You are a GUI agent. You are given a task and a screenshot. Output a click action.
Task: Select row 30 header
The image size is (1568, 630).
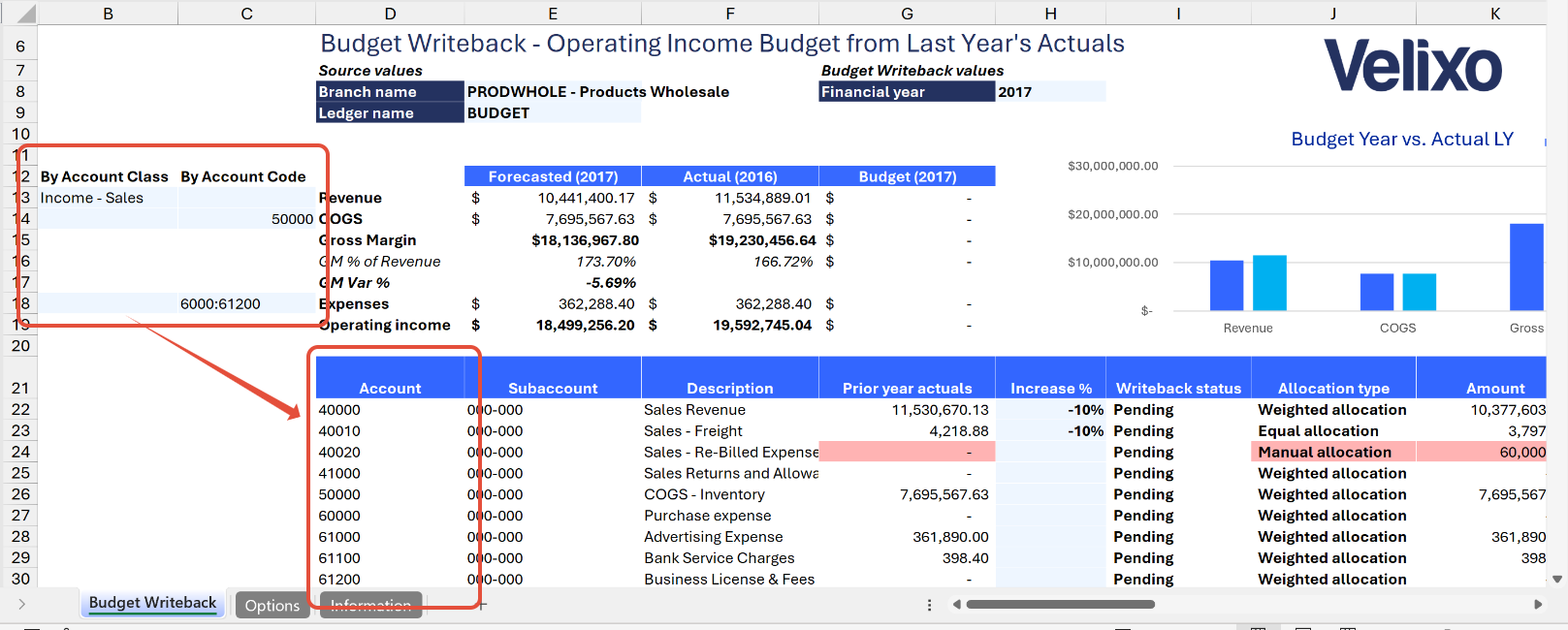(20, 579)
